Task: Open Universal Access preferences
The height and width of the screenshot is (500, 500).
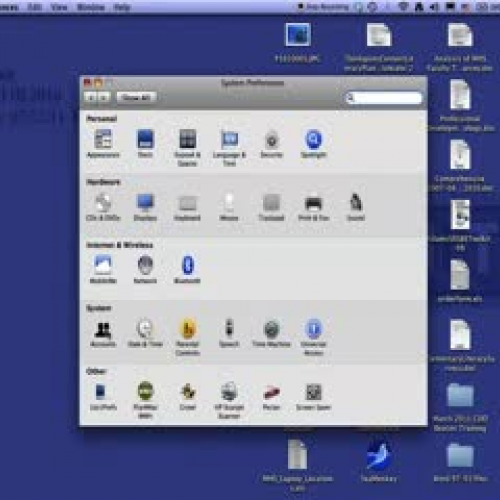Action: (x=313, y=337)
